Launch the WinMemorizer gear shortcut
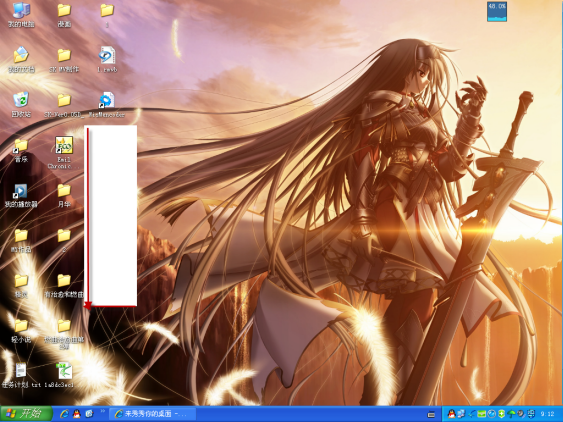Image resolution: width=563 pixels, height=422 pixels. 107,105
